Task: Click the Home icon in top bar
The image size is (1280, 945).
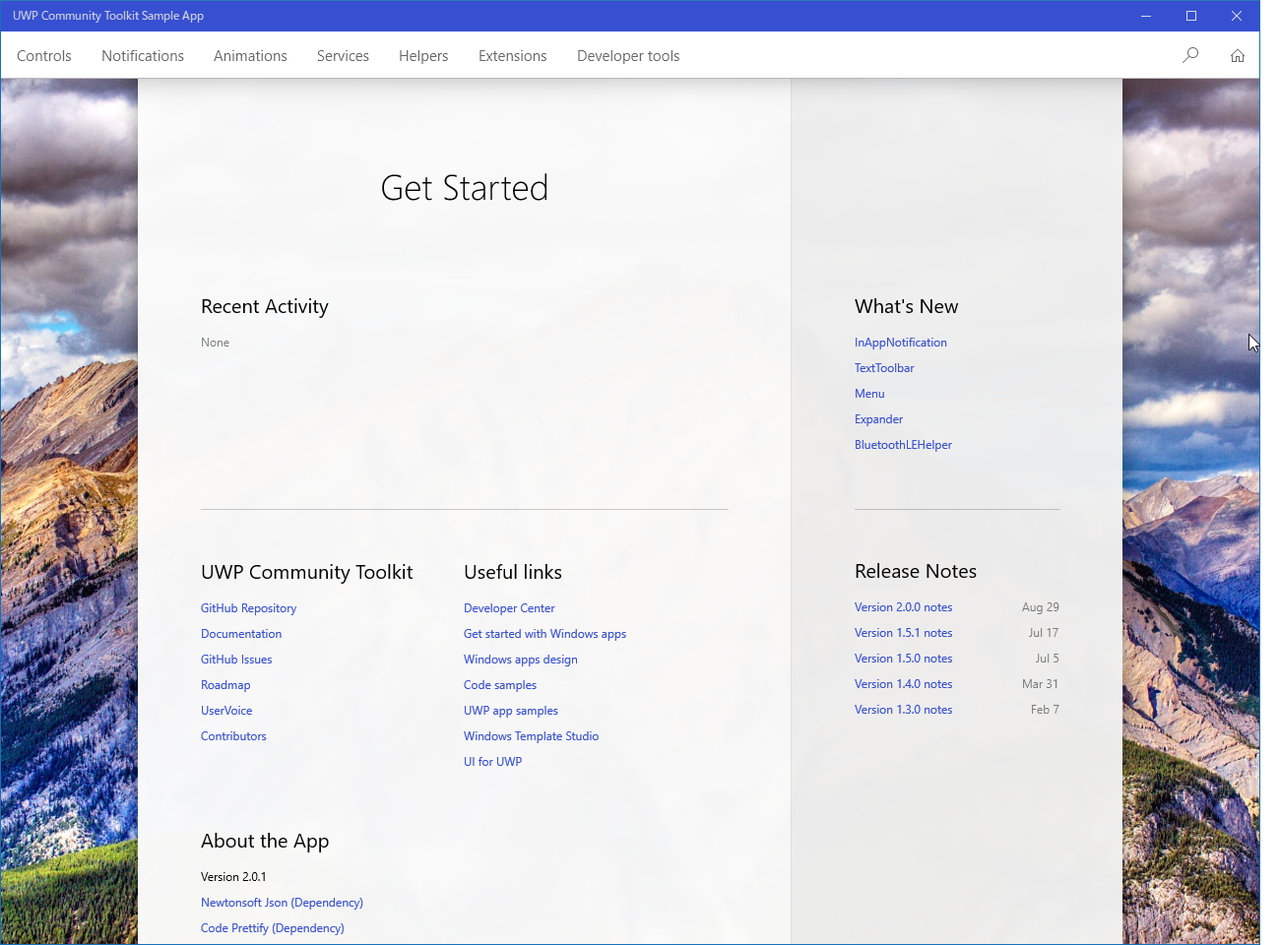Action: [x=1238, y=56]
